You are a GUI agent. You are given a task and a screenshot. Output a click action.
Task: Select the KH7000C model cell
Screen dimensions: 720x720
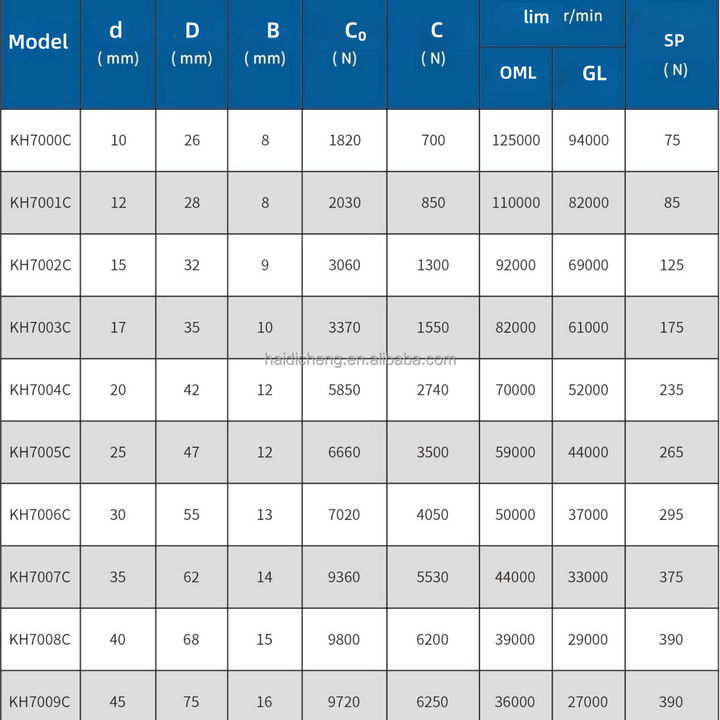tap(40, 140)
